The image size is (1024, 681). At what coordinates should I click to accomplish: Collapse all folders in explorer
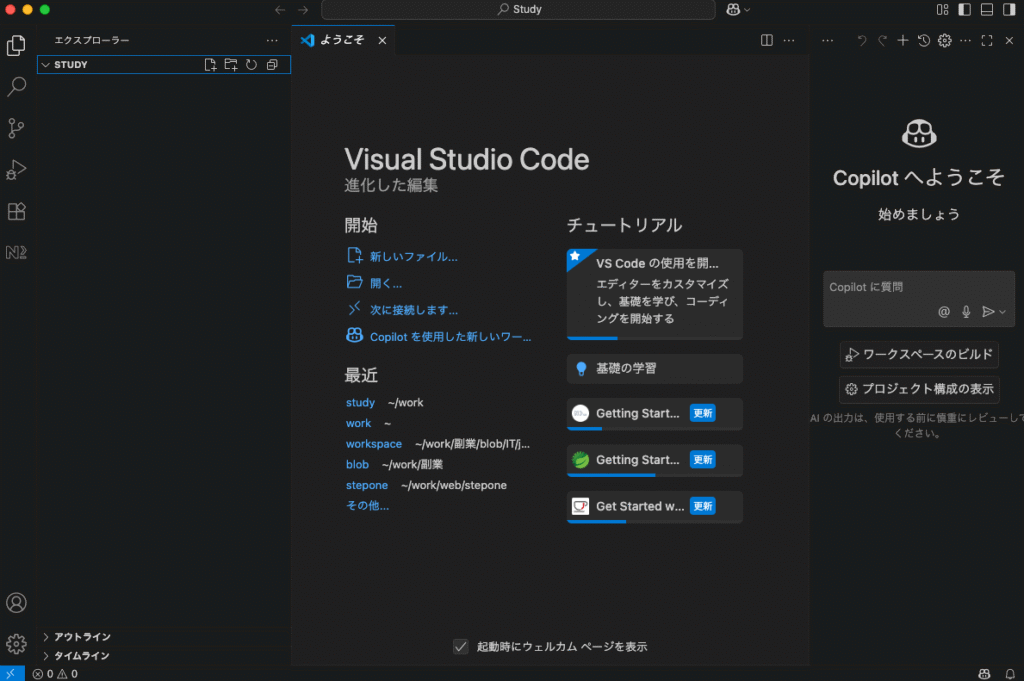272,65
